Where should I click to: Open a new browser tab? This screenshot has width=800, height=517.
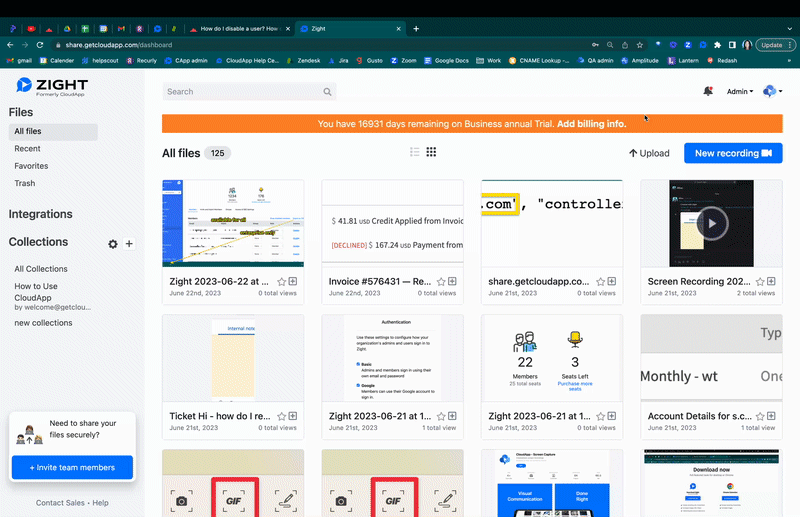[416, 29]
